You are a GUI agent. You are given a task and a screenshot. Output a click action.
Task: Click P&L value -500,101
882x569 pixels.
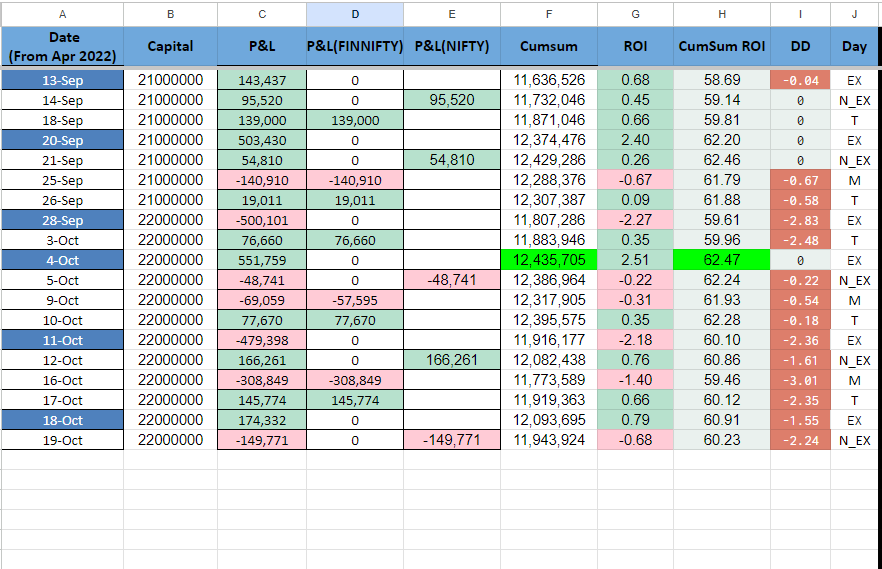pos(262,220)
